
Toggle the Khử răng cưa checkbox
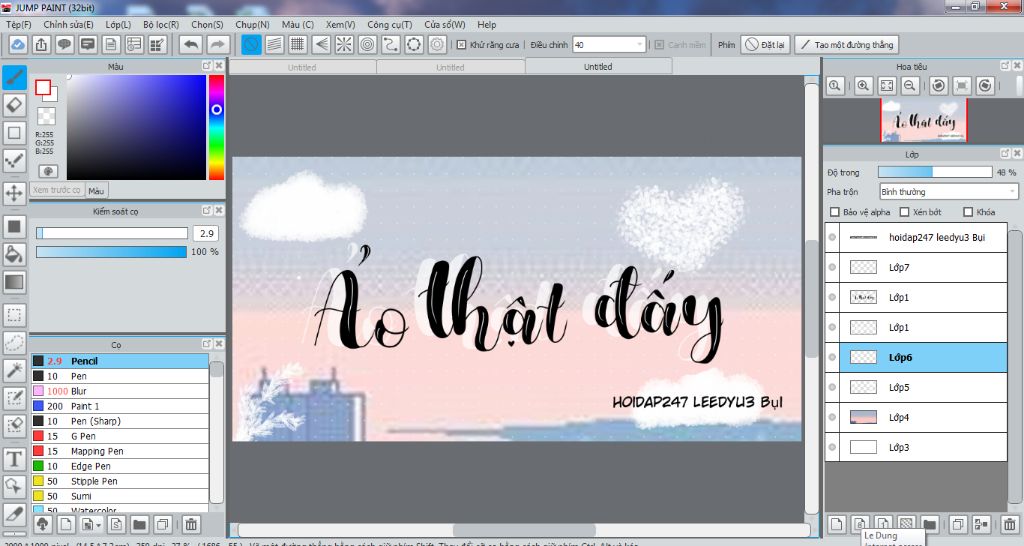tap(461, 45)
